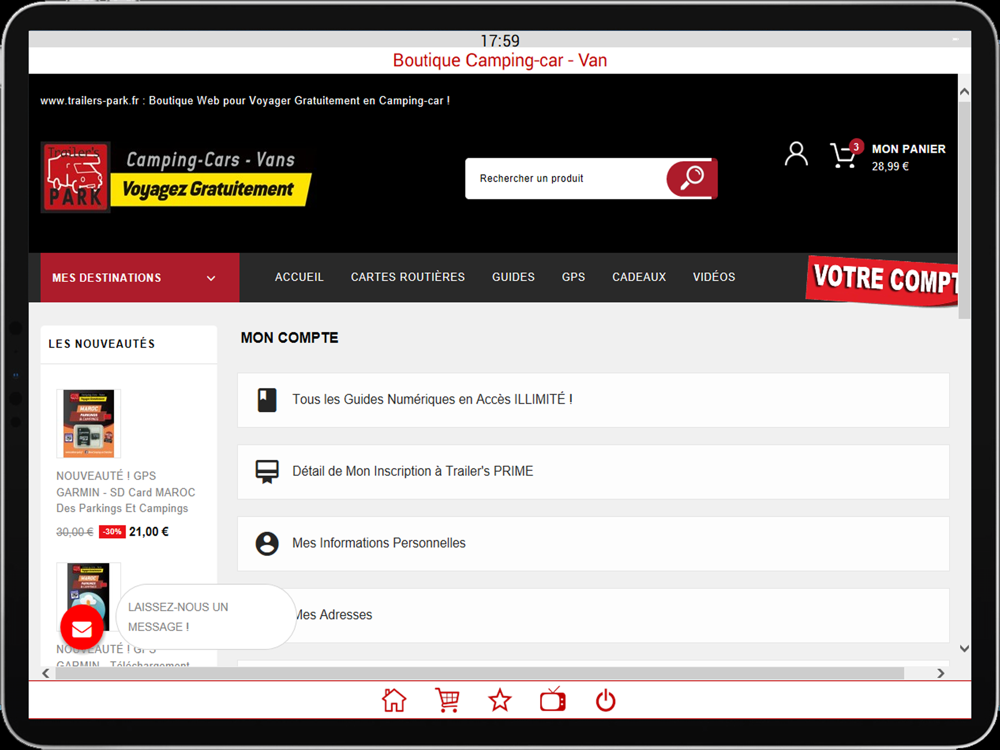
Task: Open the cart icon with badge 3
Action: coord(846,154)
